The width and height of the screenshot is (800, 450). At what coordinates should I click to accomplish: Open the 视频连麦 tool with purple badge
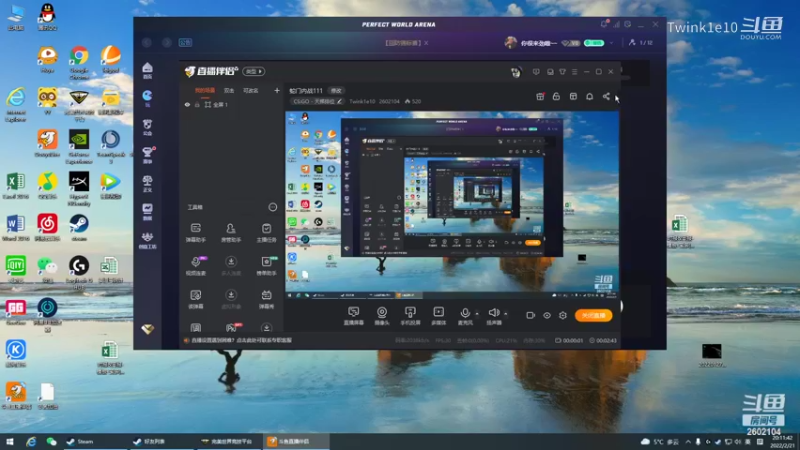(x=196, y=266)
